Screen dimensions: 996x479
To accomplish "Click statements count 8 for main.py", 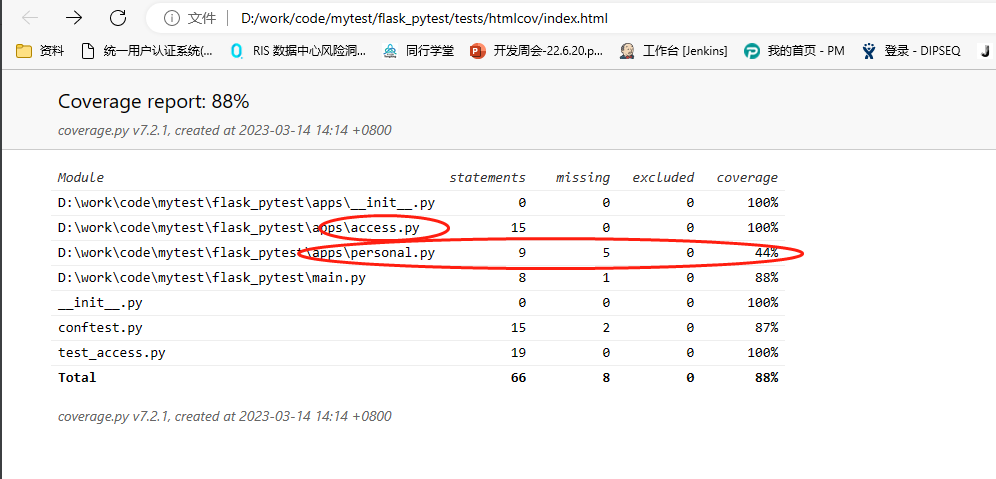I will [522, 278].
